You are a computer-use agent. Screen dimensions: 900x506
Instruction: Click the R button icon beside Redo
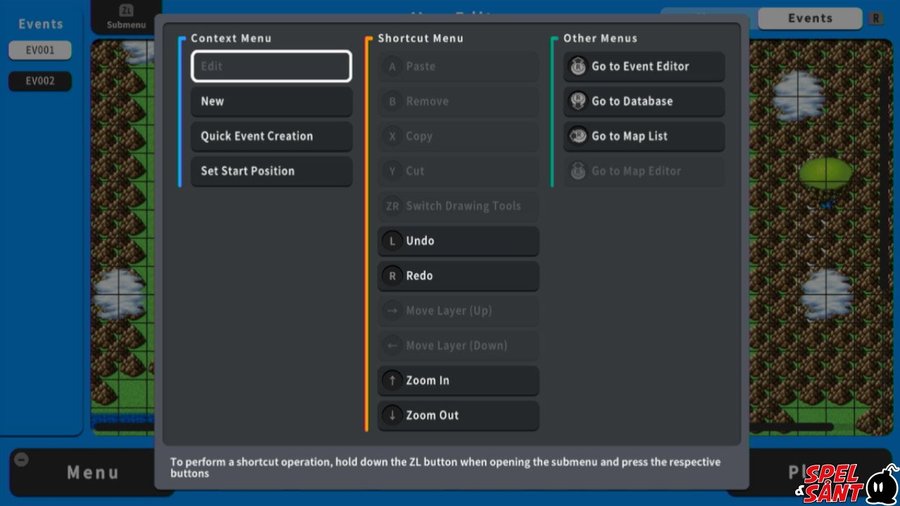point(392,276)
